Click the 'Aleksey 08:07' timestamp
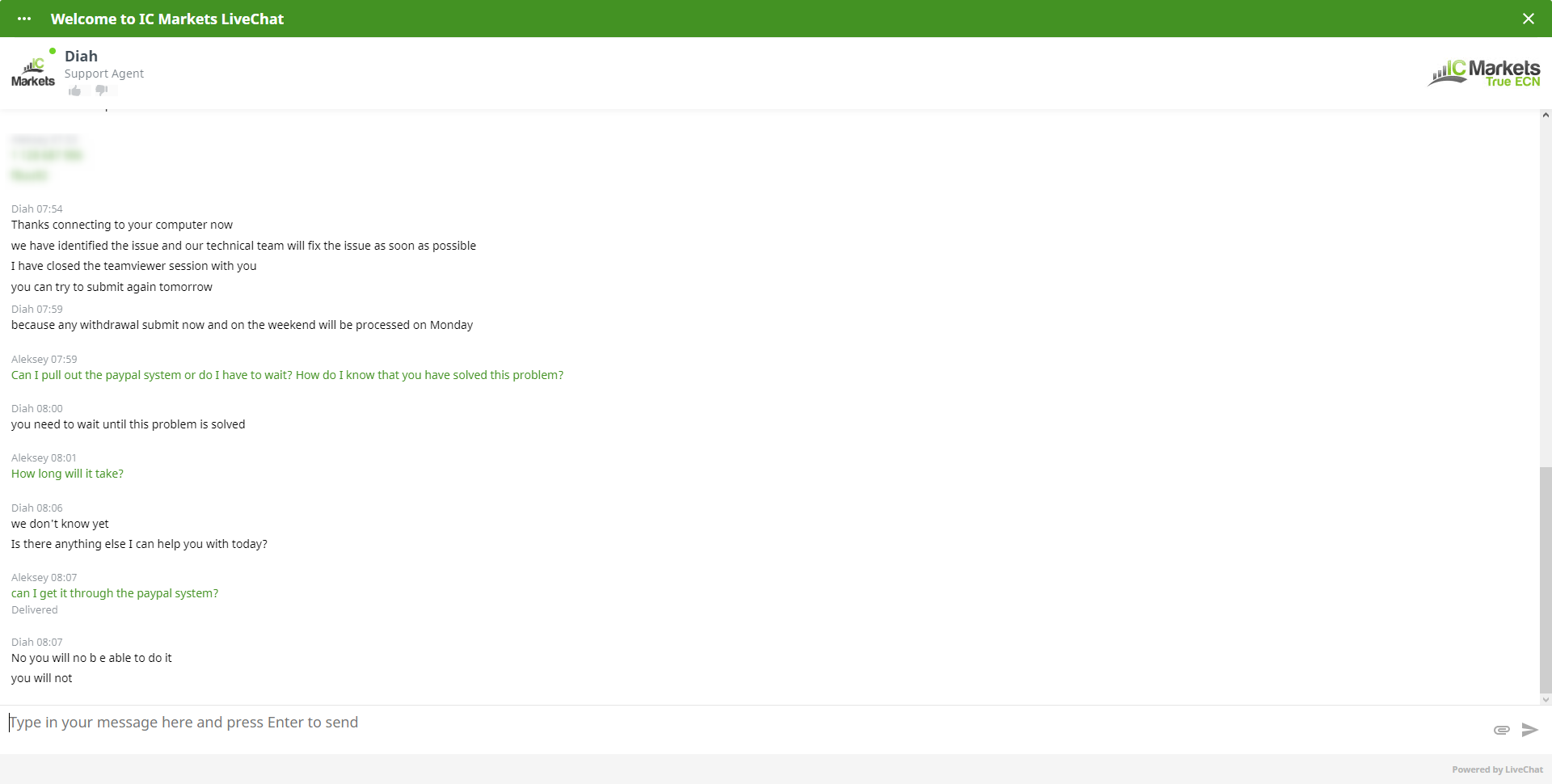Screen dimensions: 1552x784 coord(44,577)
